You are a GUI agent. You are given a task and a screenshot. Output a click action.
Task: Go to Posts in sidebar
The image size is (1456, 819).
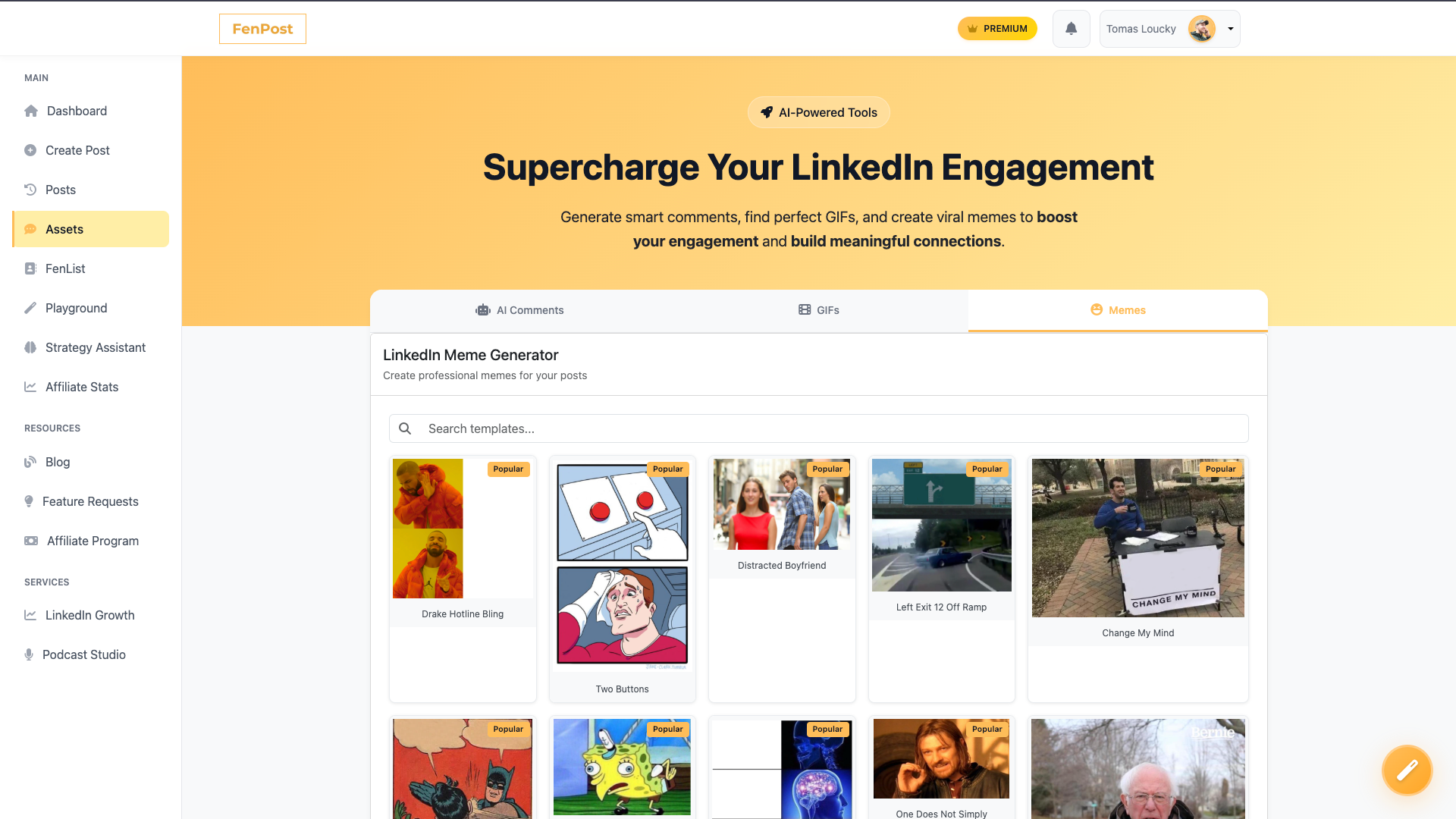point(91,190)
